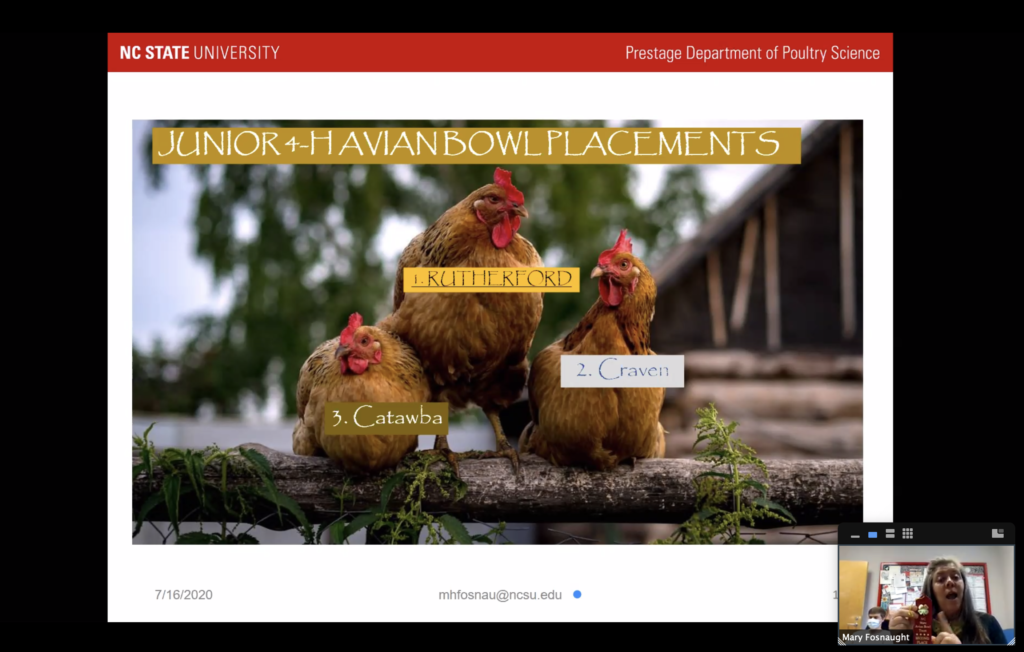This screenshot has width=1024, height=652.
Task: Click the '3. Catawba' placement label
Action: tap(387, 417)
